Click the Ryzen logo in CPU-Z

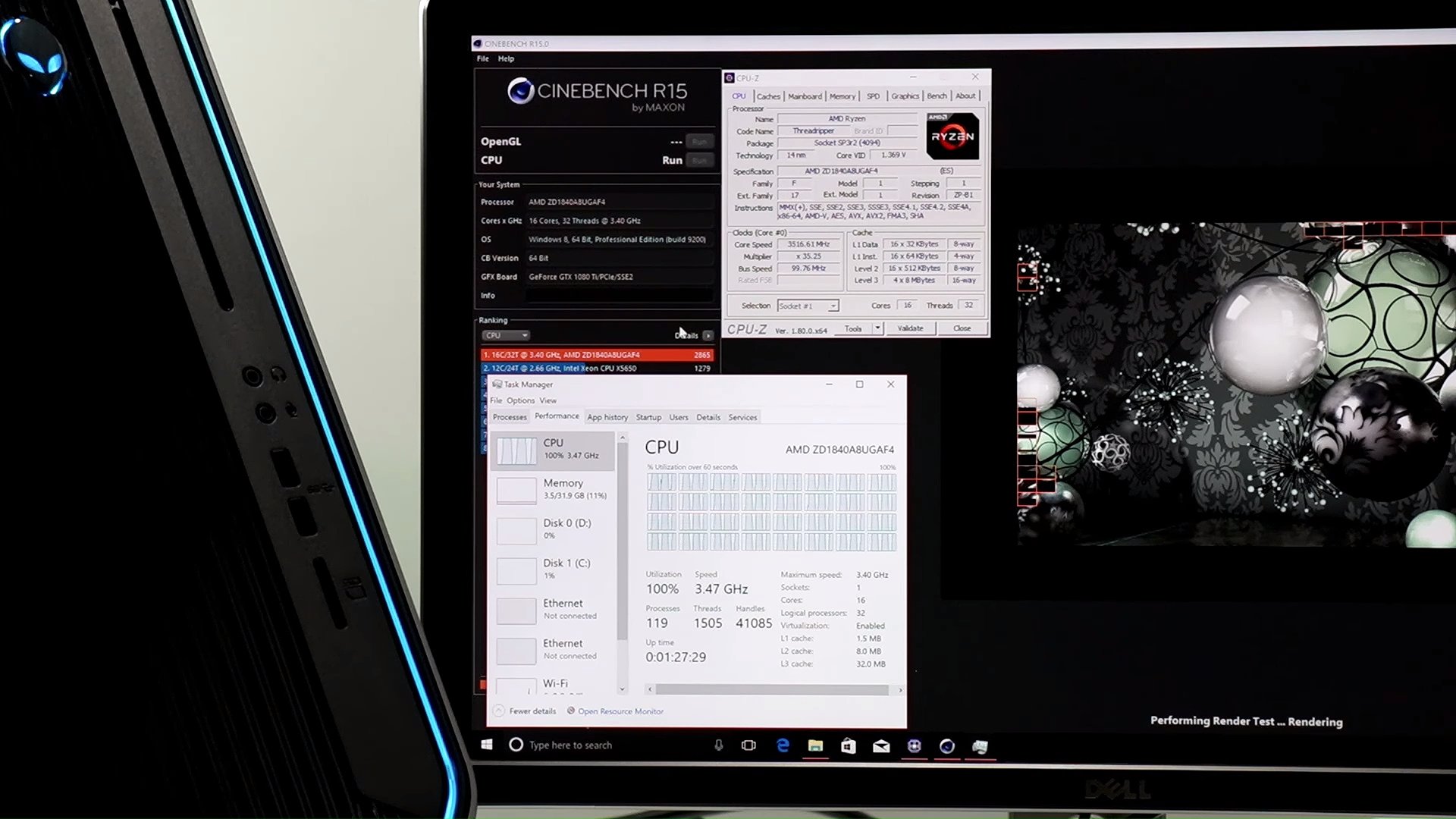pyautogui.click(x=952, y=136)
